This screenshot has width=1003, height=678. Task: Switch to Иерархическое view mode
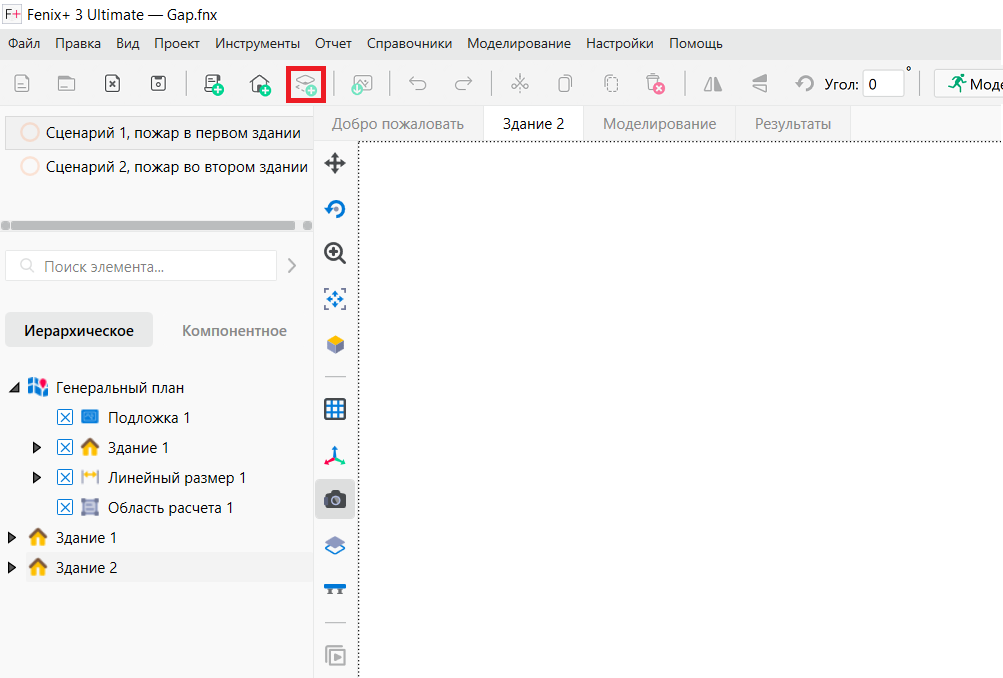[x=79, y=330]
